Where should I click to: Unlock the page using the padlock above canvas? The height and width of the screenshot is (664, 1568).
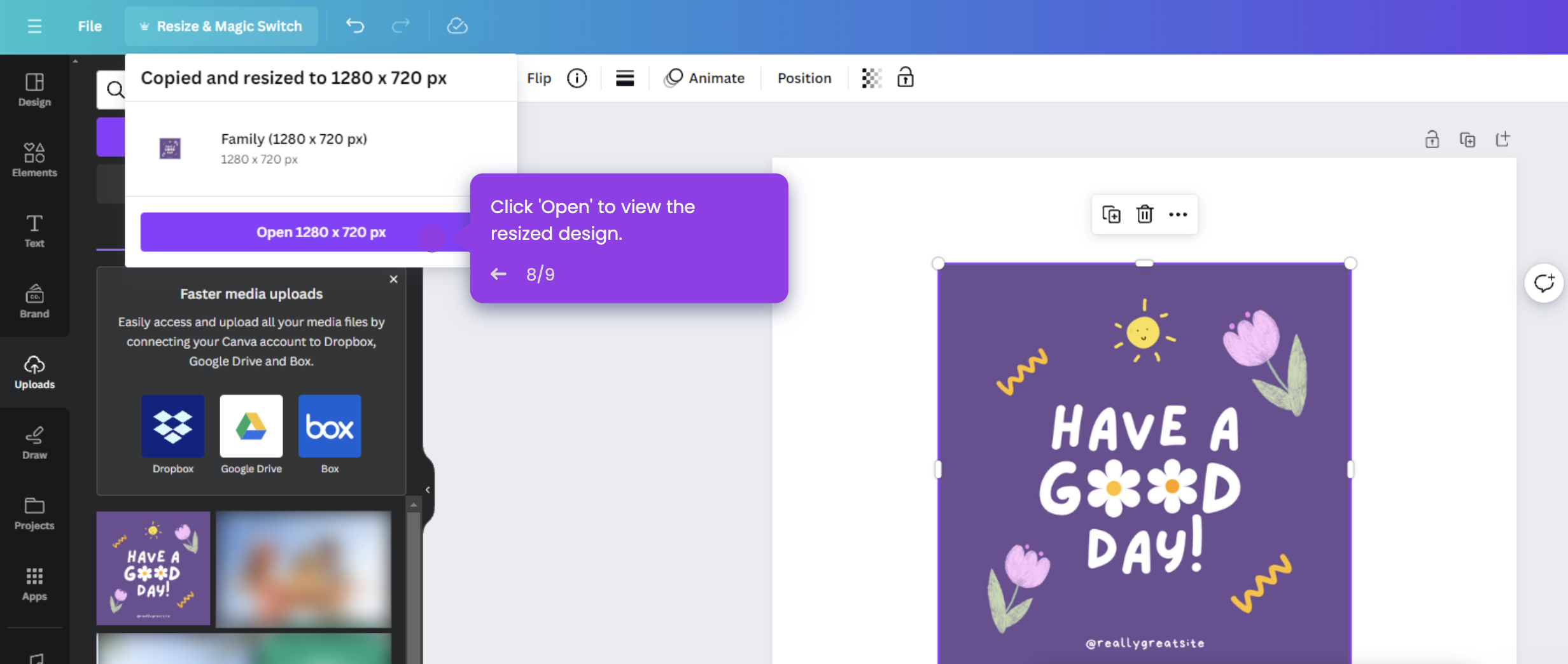click(1432, 139)
